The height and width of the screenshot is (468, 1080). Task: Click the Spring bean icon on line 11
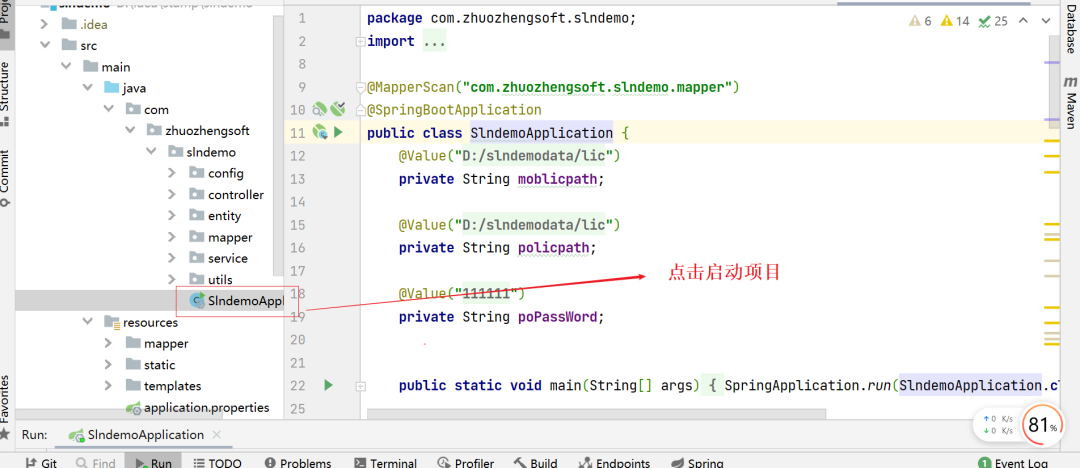(x=320, y=132)
